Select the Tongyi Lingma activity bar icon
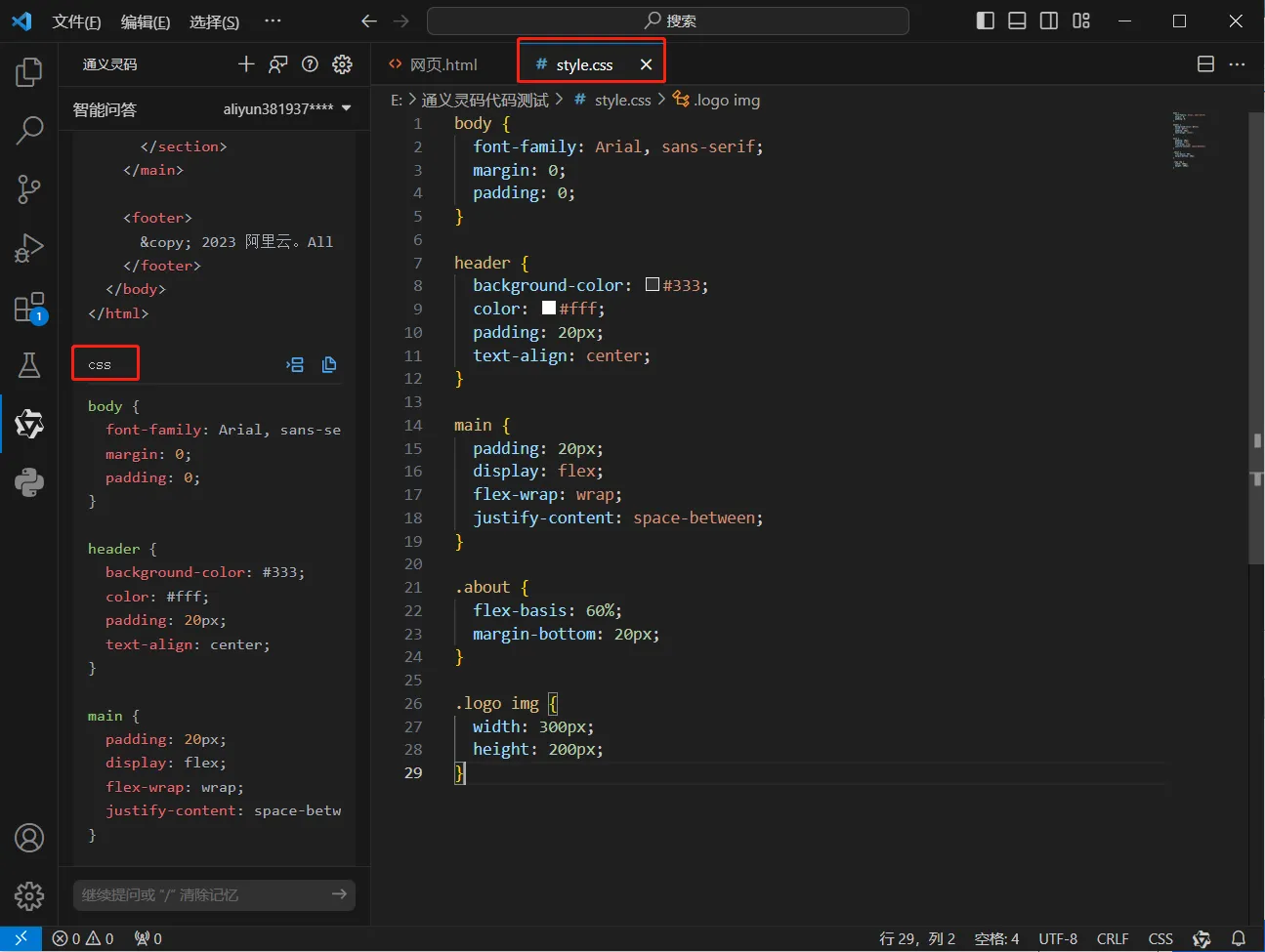 tap(29, 424)
